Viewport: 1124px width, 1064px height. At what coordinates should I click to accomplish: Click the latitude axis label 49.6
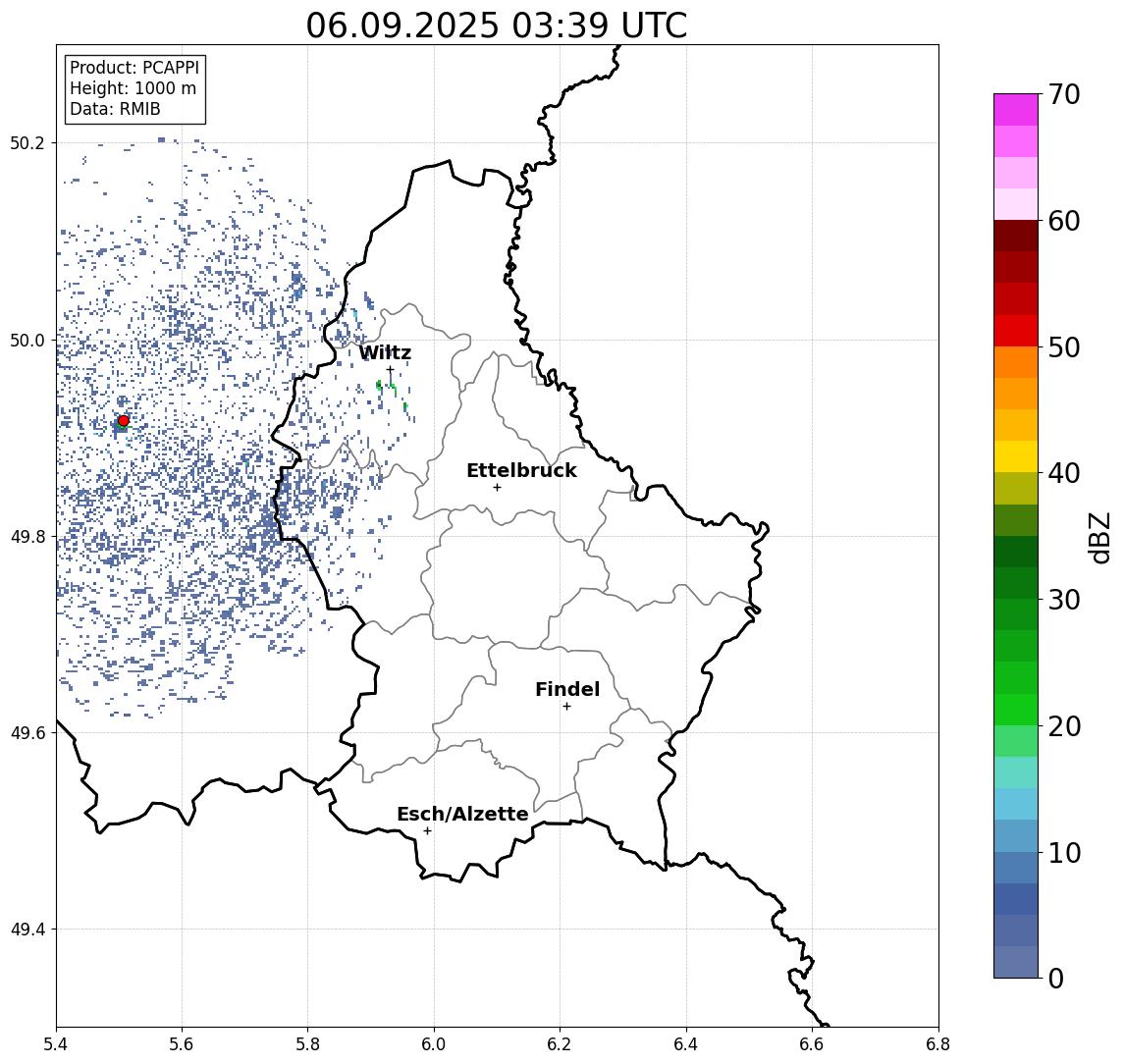coord(27,733)
